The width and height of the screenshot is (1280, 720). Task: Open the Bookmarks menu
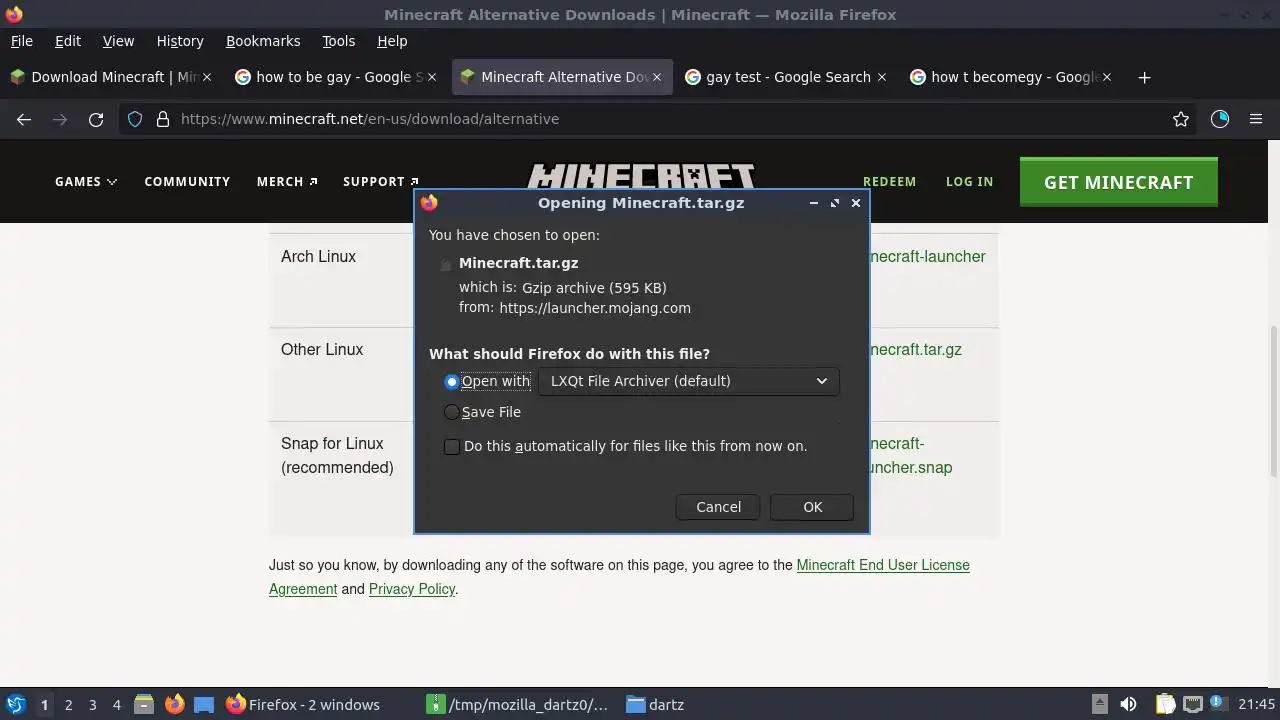pos(263,41)
